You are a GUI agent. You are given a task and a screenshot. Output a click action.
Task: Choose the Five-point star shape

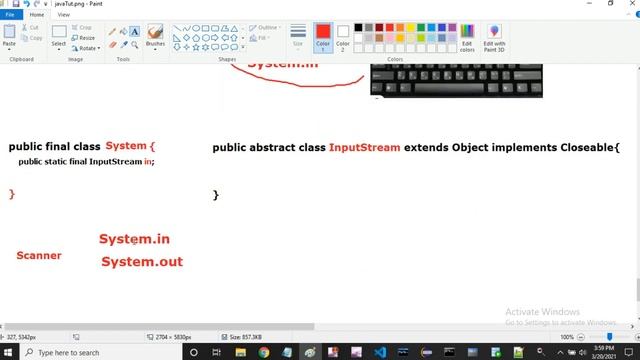click(196, 47)
